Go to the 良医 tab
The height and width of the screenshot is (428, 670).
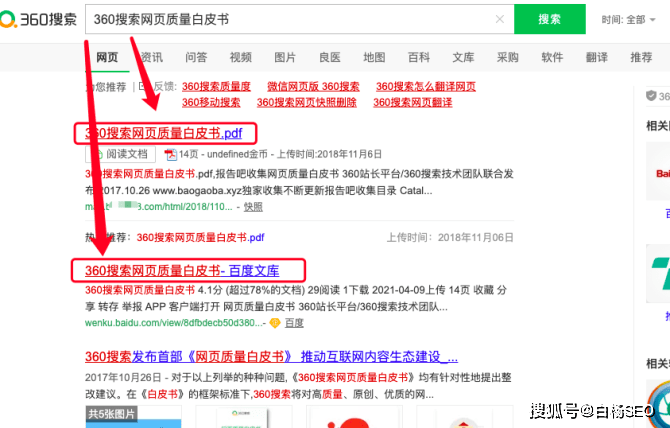pos(330,57)
